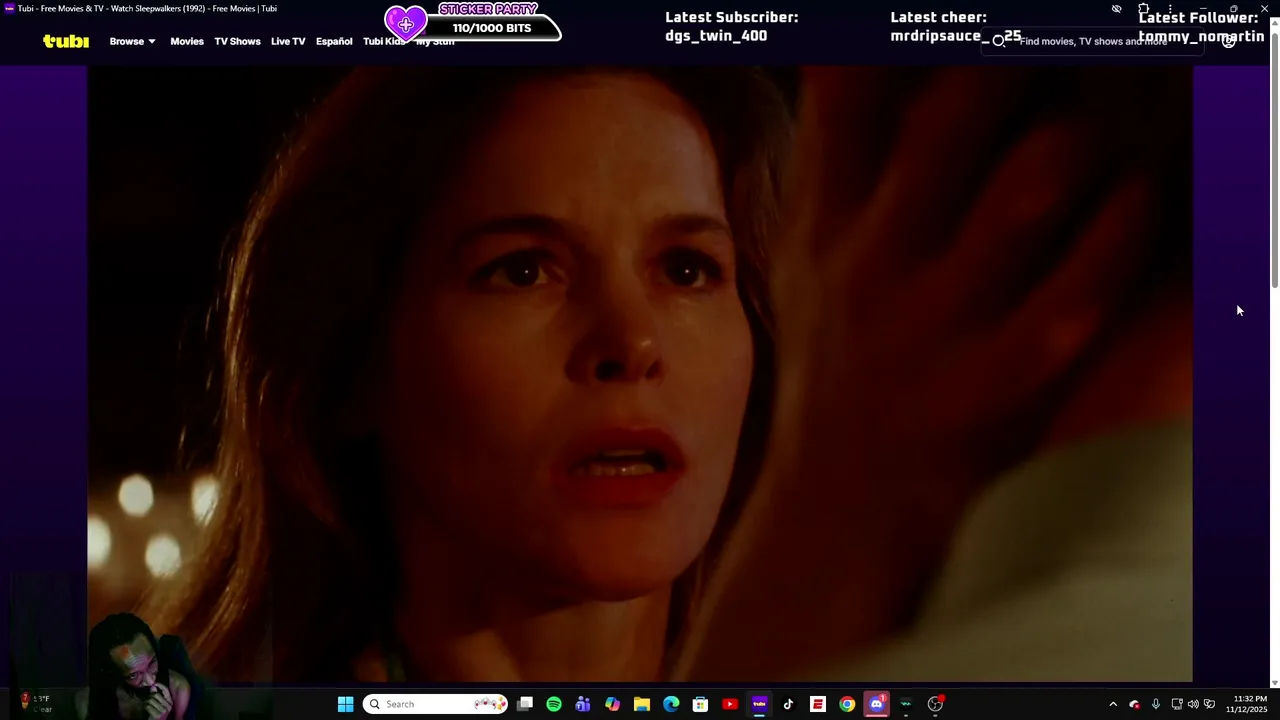Open the round app icon with red dot
1280x720 pixels.
935,704
